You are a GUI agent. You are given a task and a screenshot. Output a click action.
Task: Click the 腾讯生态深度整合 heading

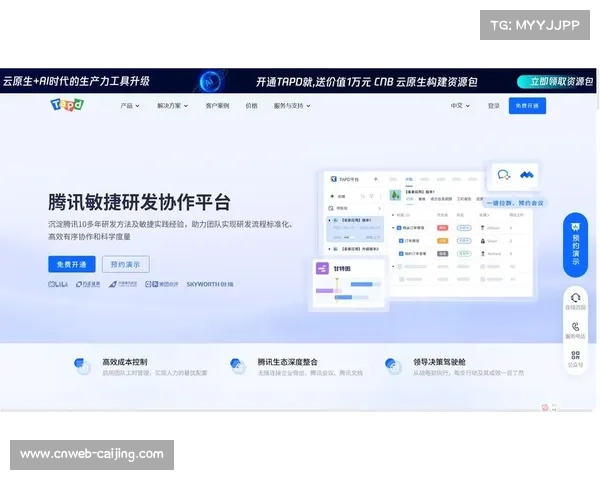[287, 362]
